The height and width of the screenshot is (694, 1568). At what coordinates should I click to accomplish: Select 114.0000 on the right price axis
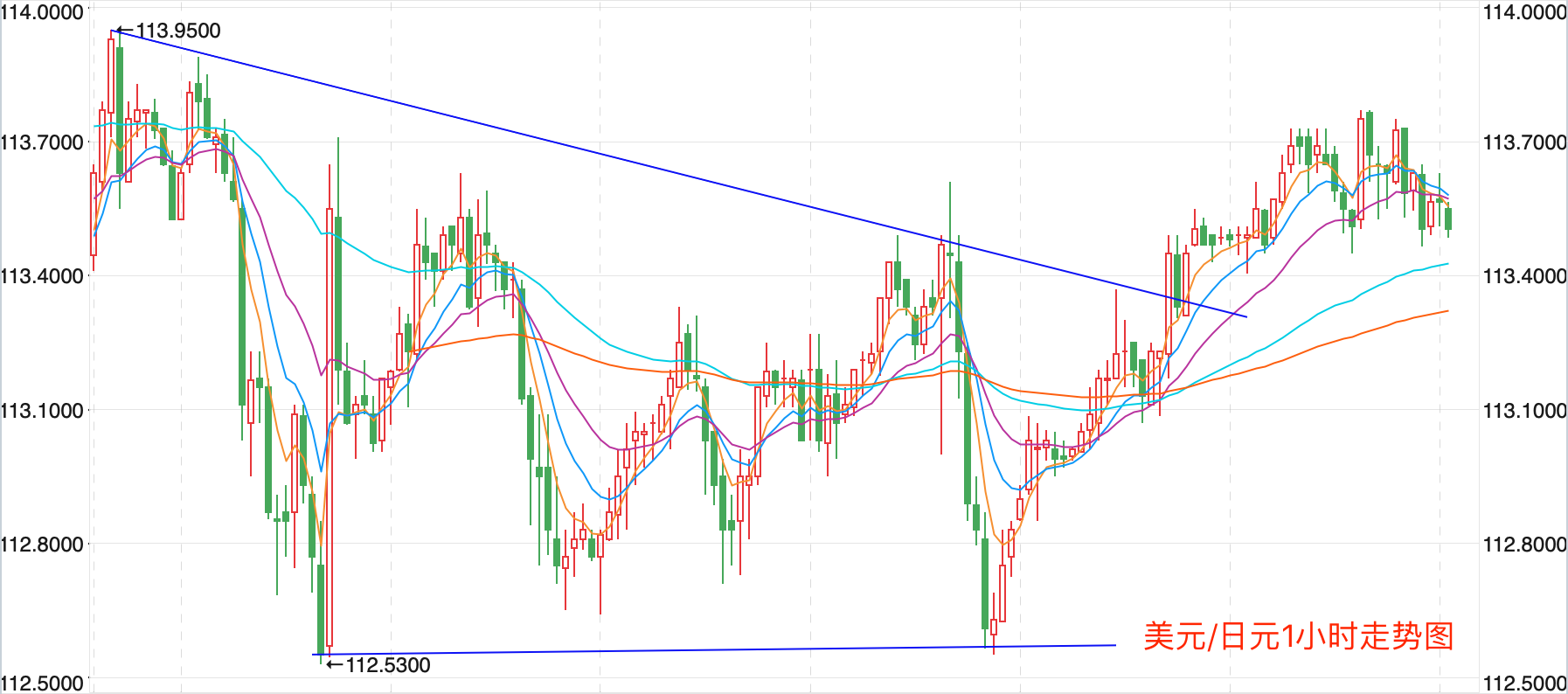(x=1525, y=11)
